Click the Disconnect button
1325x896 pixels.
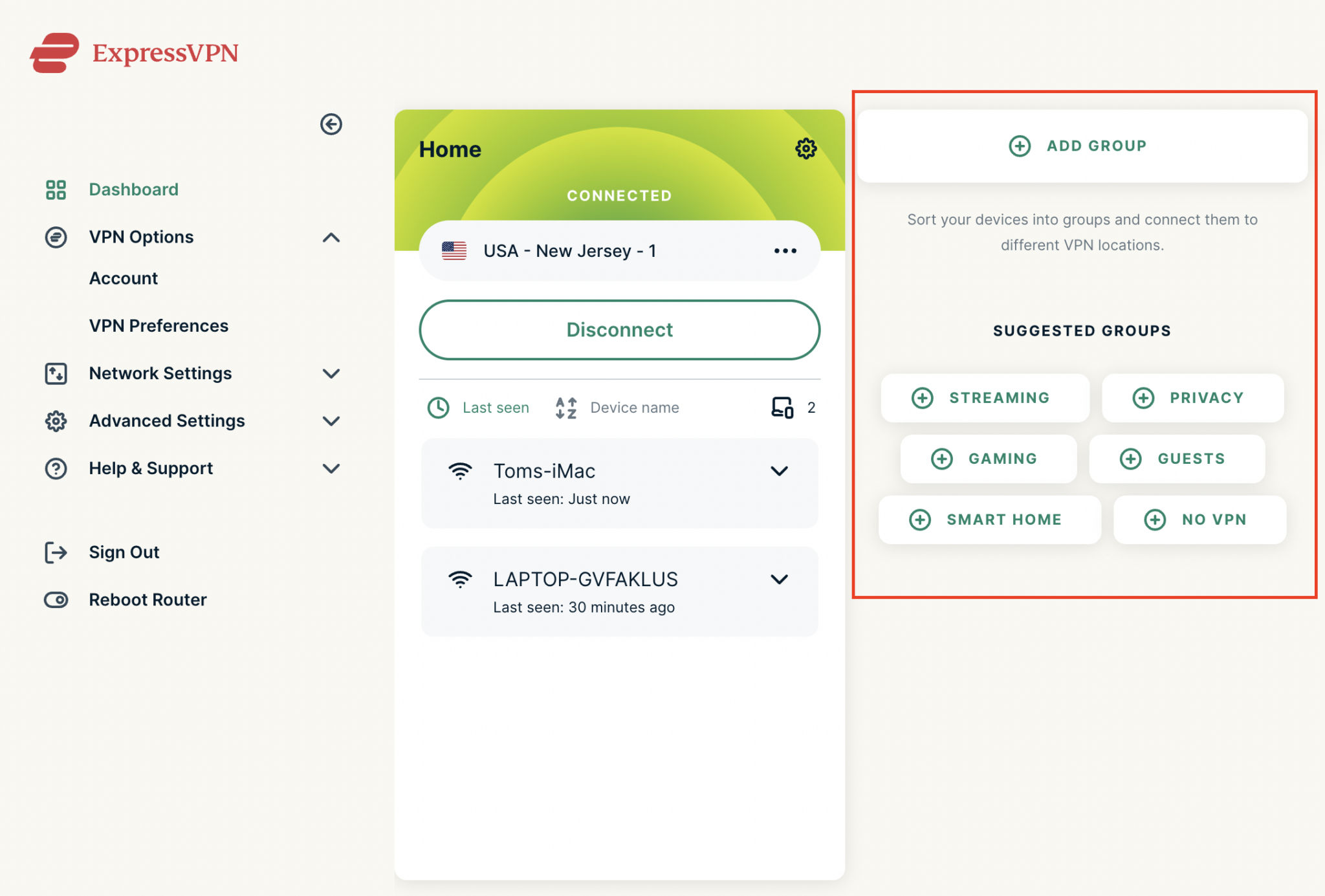tap(619, 330)
